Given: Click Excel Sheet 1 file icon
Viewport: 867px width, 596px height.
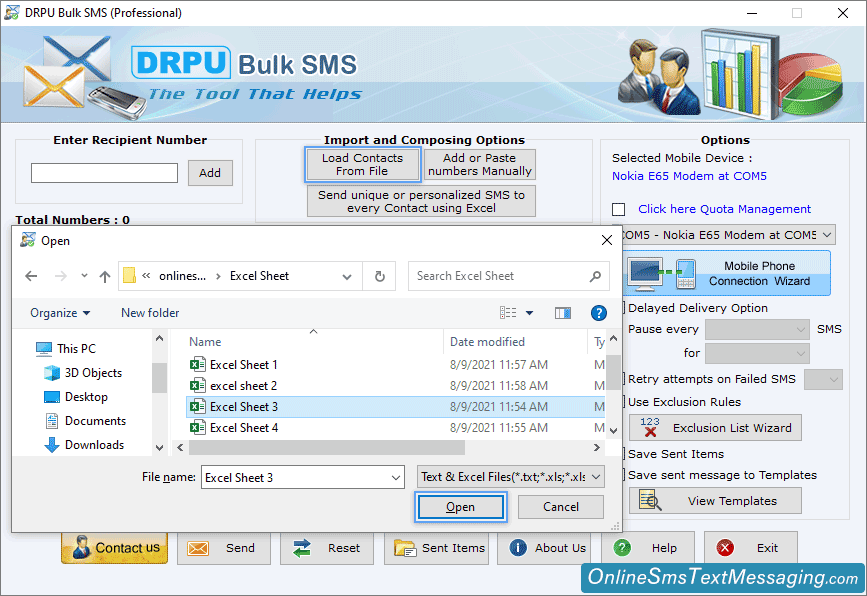Looking at the screenshot, I should (x=197, y=365).
